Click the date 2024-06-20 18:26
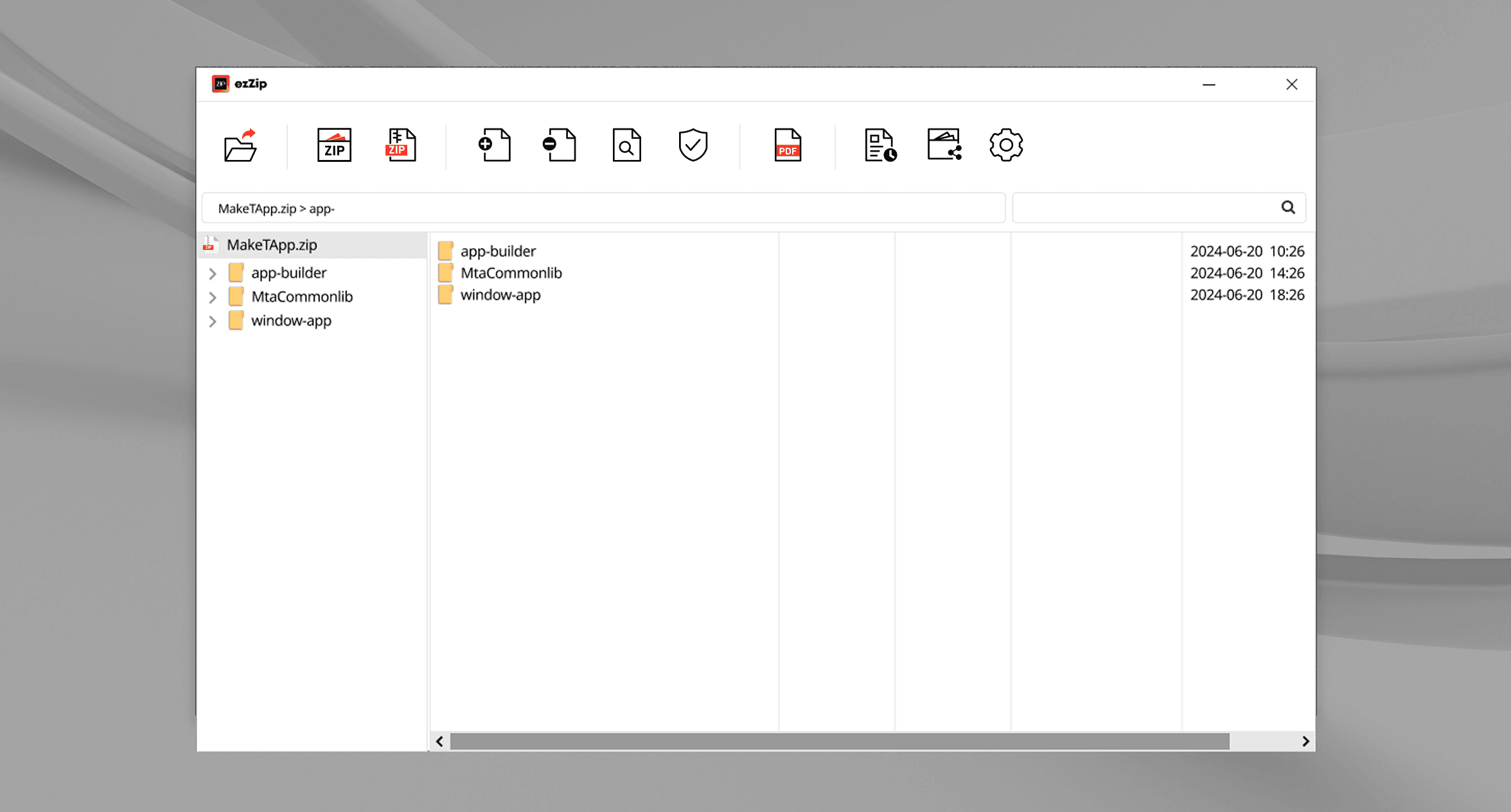The width and height of the screenshot is (1511, 812). pos(1247,295)
